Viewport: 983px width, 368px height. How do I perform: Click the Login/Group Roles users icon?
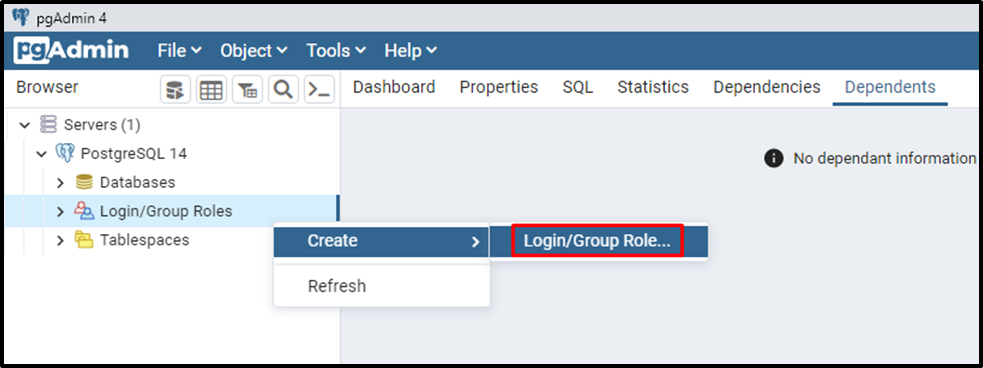click(84, 211)
